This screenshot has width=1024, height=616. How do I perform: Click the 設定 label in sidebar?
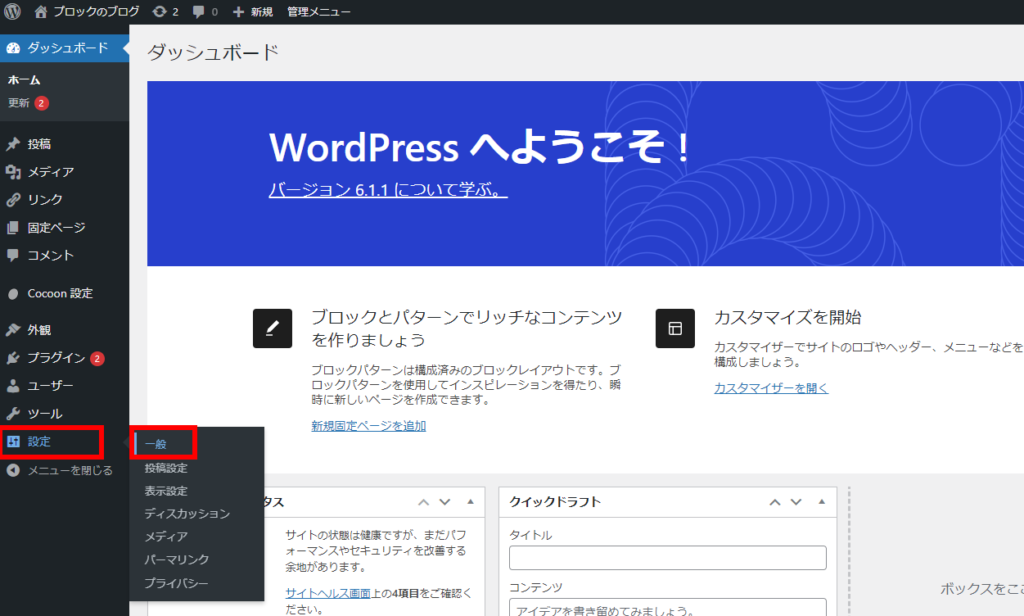[x=39, y=442]
